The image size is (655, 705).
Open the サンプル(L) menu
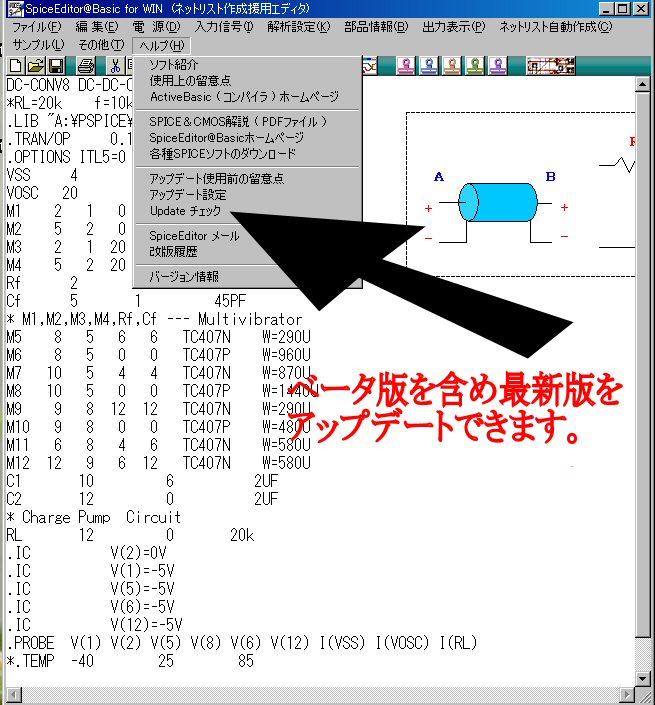click(x=38, y=45)
